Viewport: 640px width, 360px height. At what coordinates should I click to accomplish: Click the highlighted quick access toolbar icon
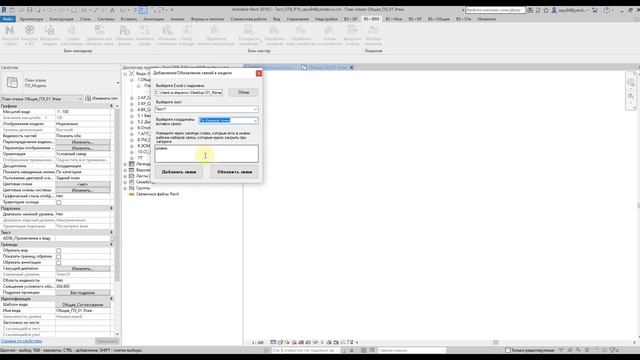(143, 10)
